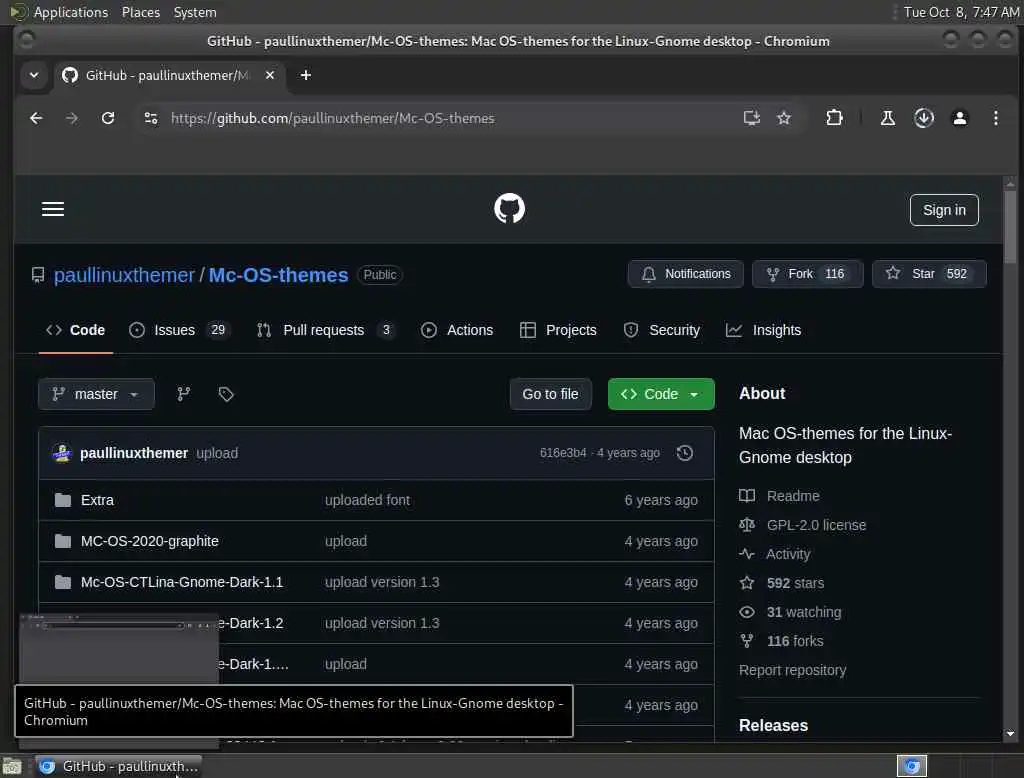Open the paullinuxthemer owner link in the title

pos(124,275)
